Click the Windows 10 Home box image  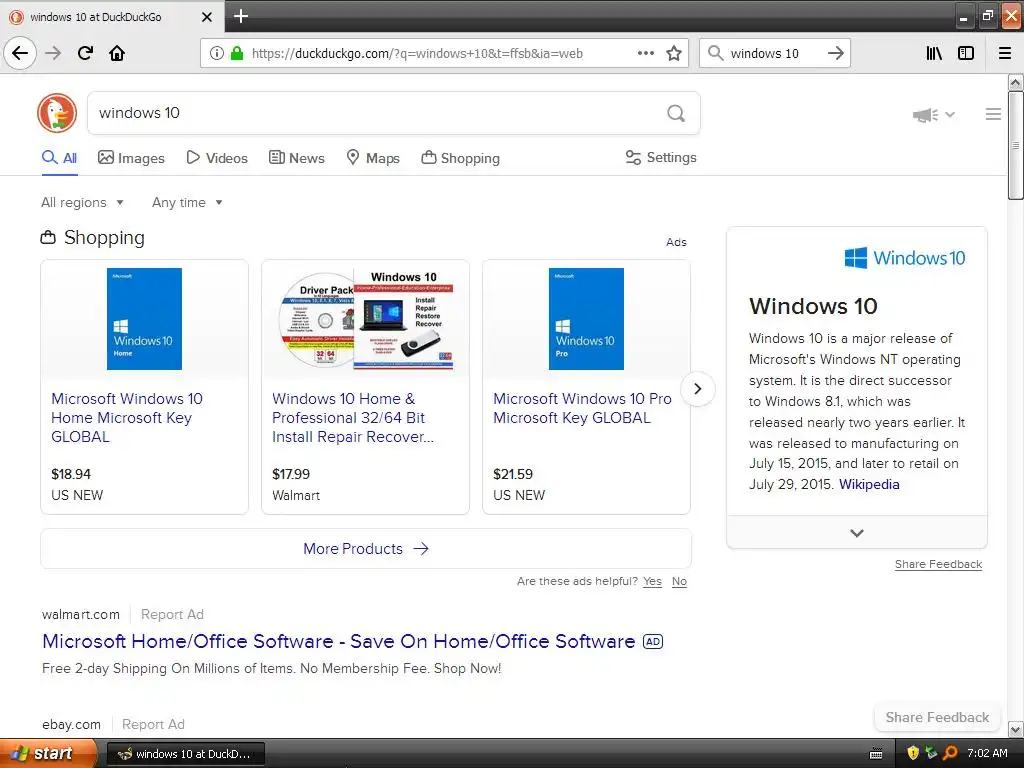point(144,319)
